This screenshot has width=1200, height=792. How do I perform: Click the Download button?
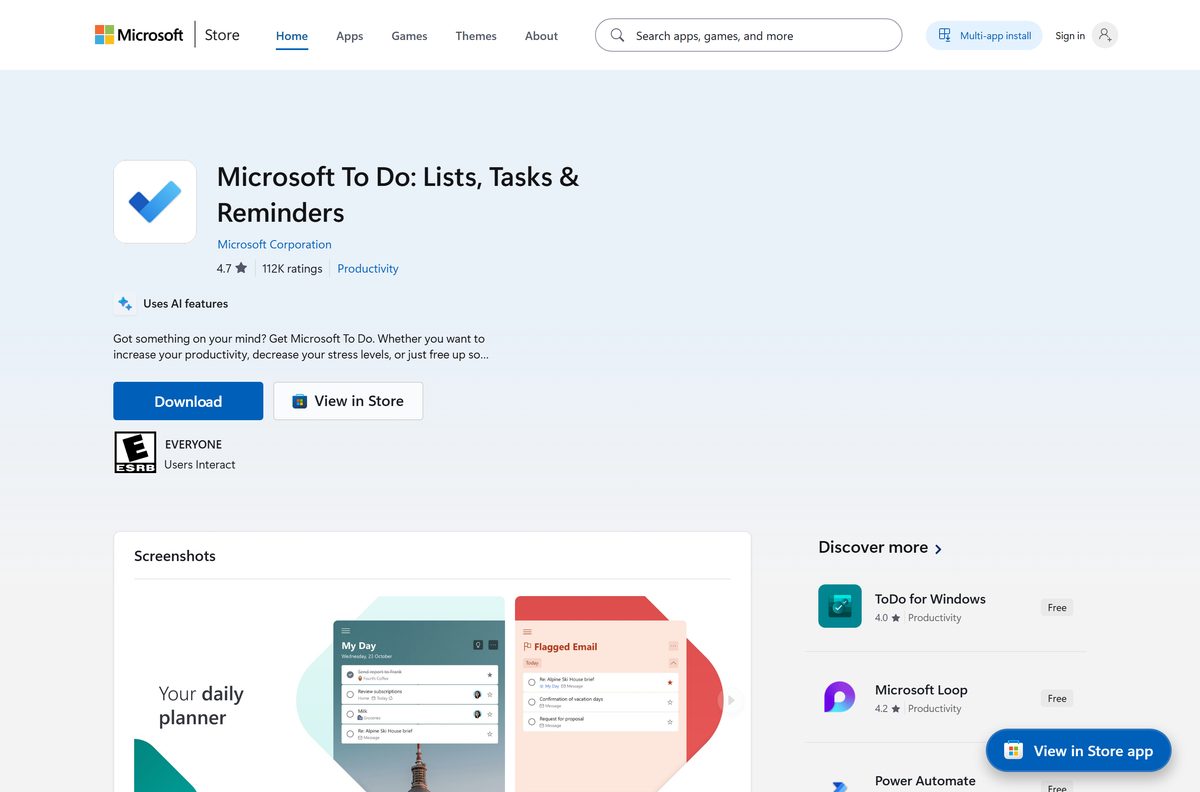pos(188,401)
